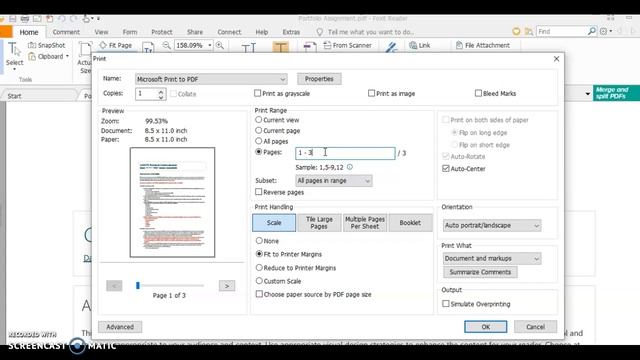Click the hand tool icon in quick access toolbar
640x360 pixels.
(86, 19)
